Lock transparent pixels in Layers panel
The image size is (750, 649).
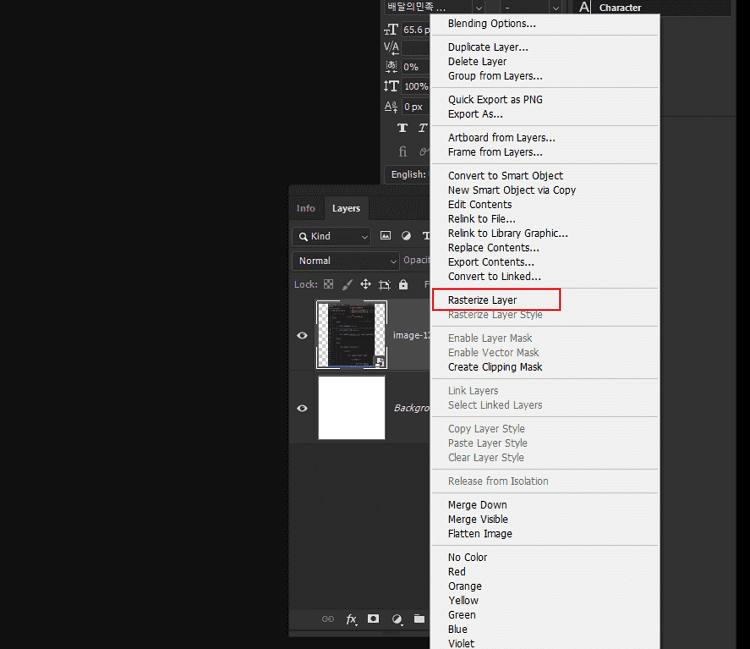tap(328, 285)
